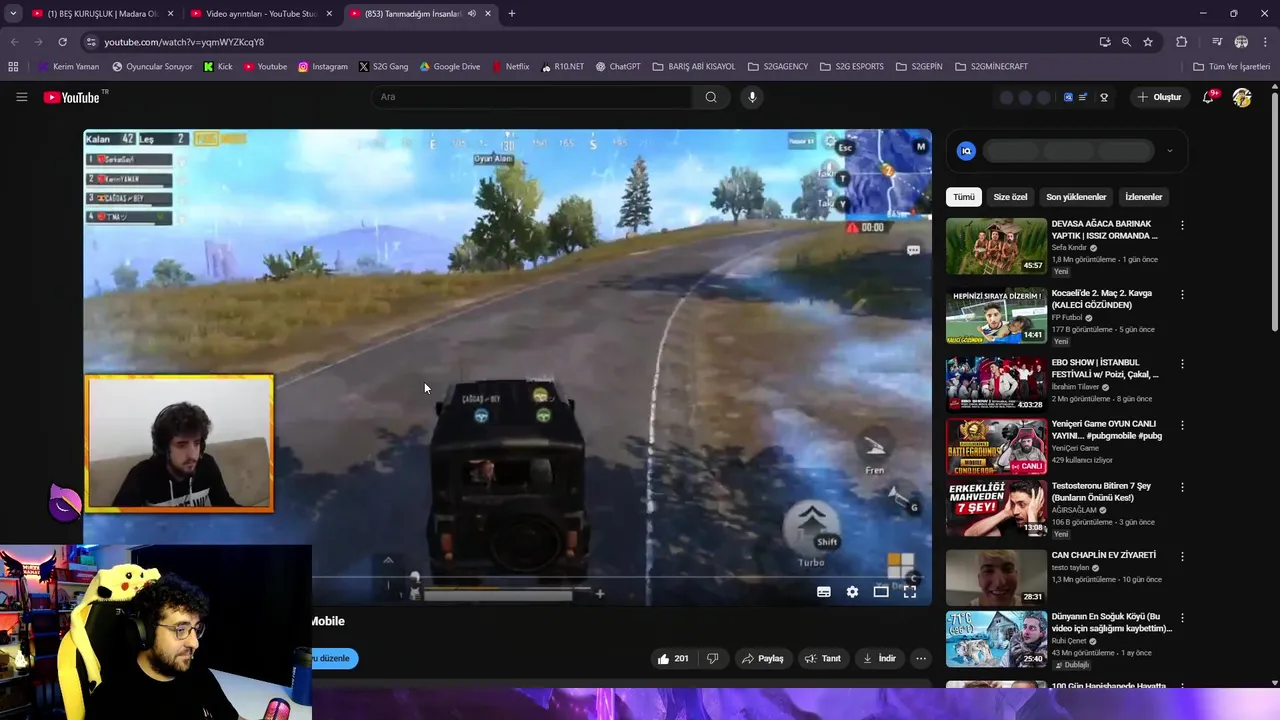Screen dimensions: 1280x720
Task: Open more actions menu under video
Action: (921, 658)
